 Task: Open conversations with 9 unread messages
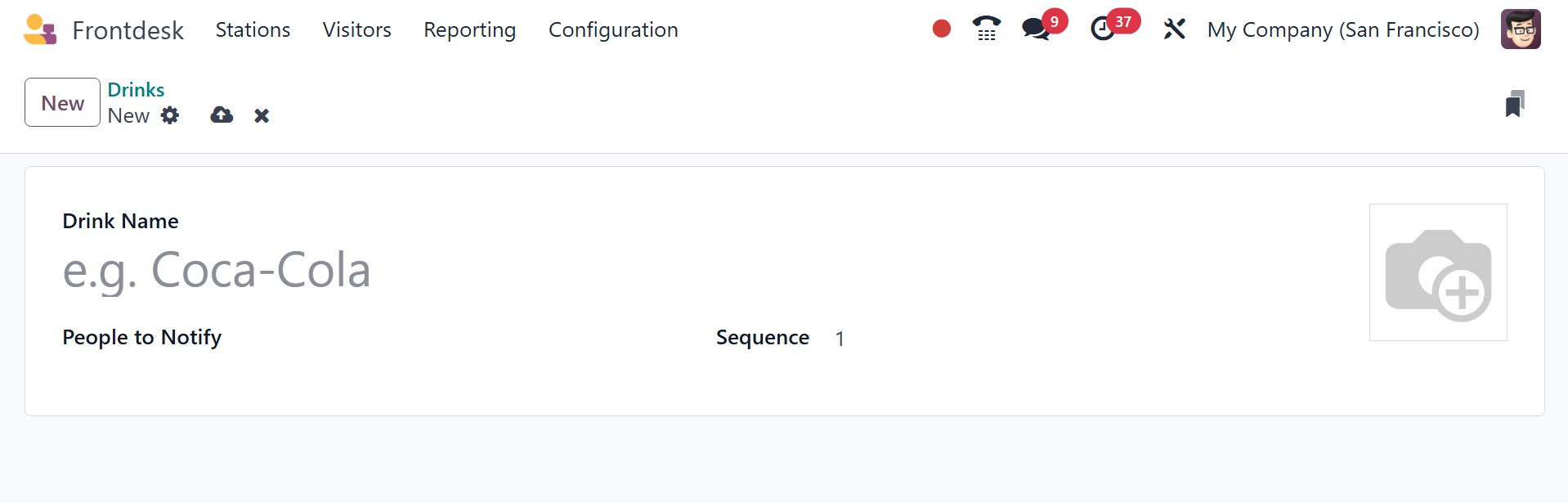click(x=1044, y=27)
